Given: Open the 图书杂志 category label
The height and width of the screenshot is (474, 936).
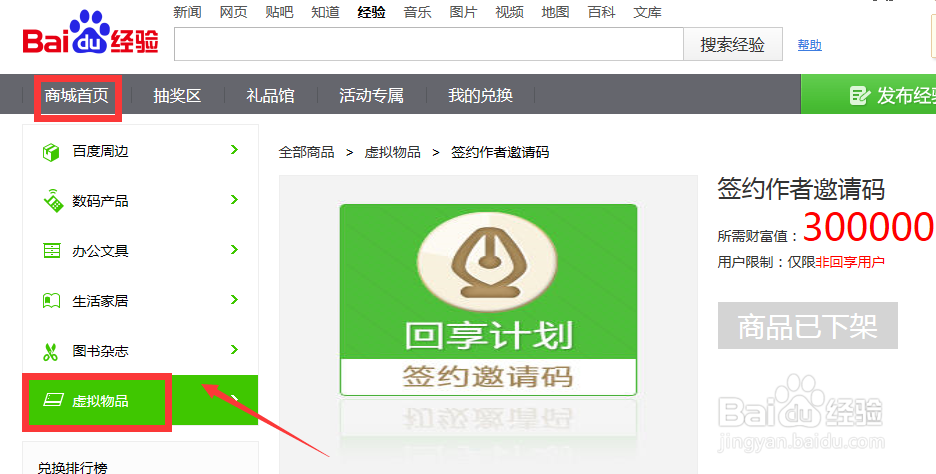Looking at the screenshot, I should point(100,351).
